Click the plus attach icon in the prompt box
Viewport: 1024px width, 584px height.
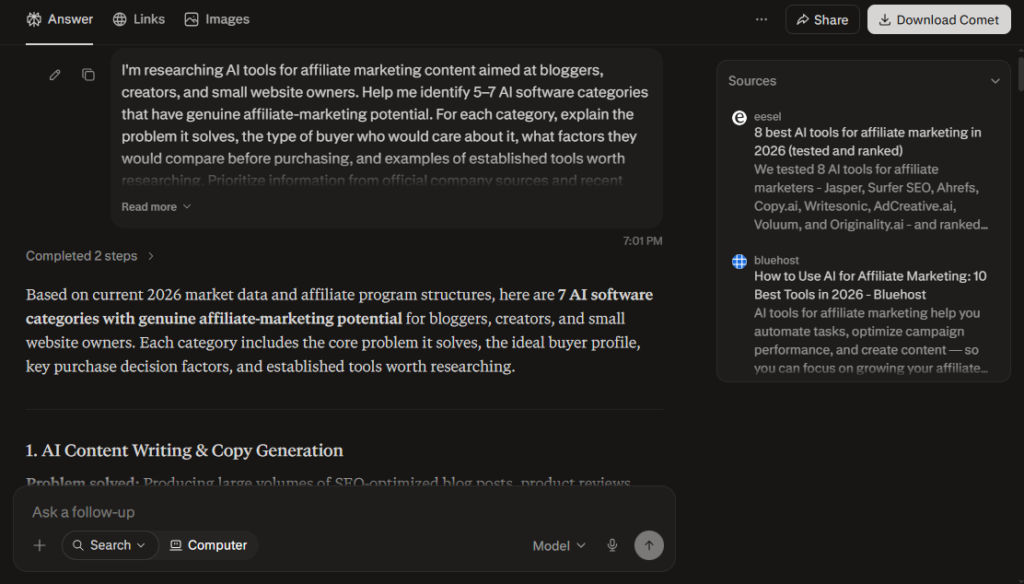tap(40, 545)
